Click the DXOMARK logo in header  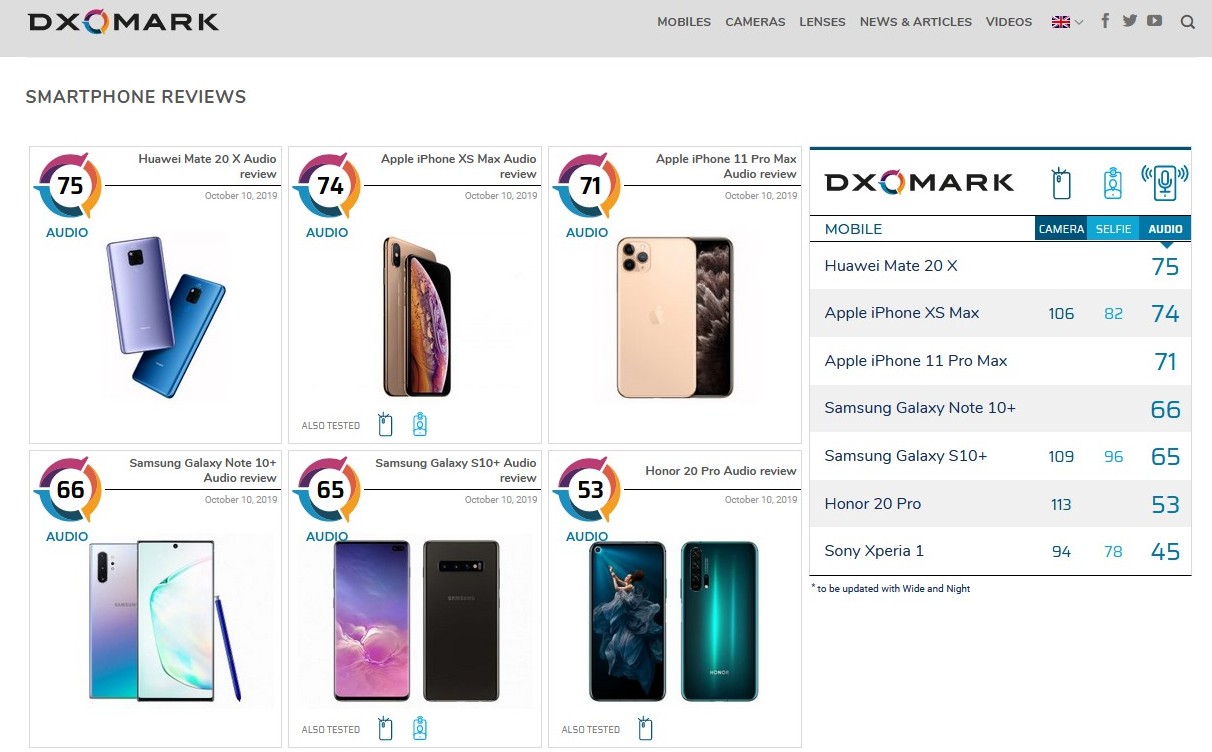tap(124, 22)
